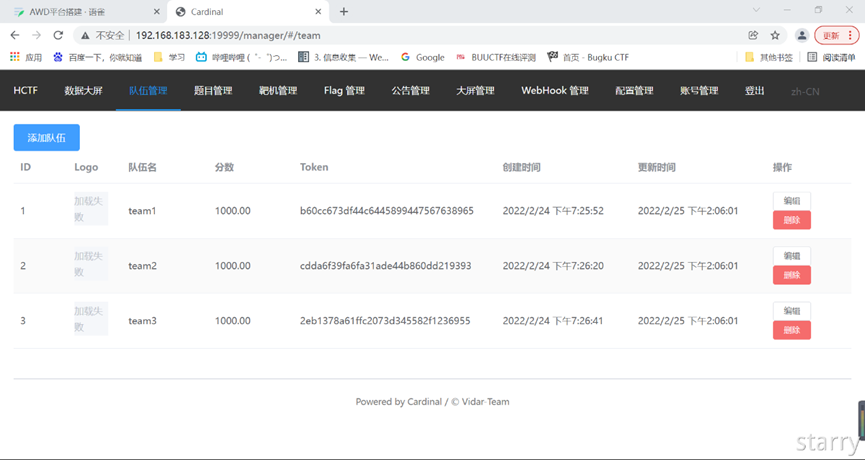Click the Powered by Cardinal footer text
Viewport: 865px width, 460px height.
point(432,402)
